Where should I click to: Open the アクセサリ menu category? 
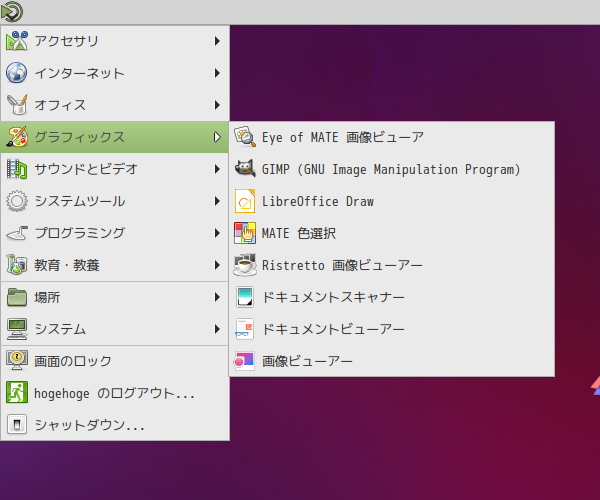point(115,41)
